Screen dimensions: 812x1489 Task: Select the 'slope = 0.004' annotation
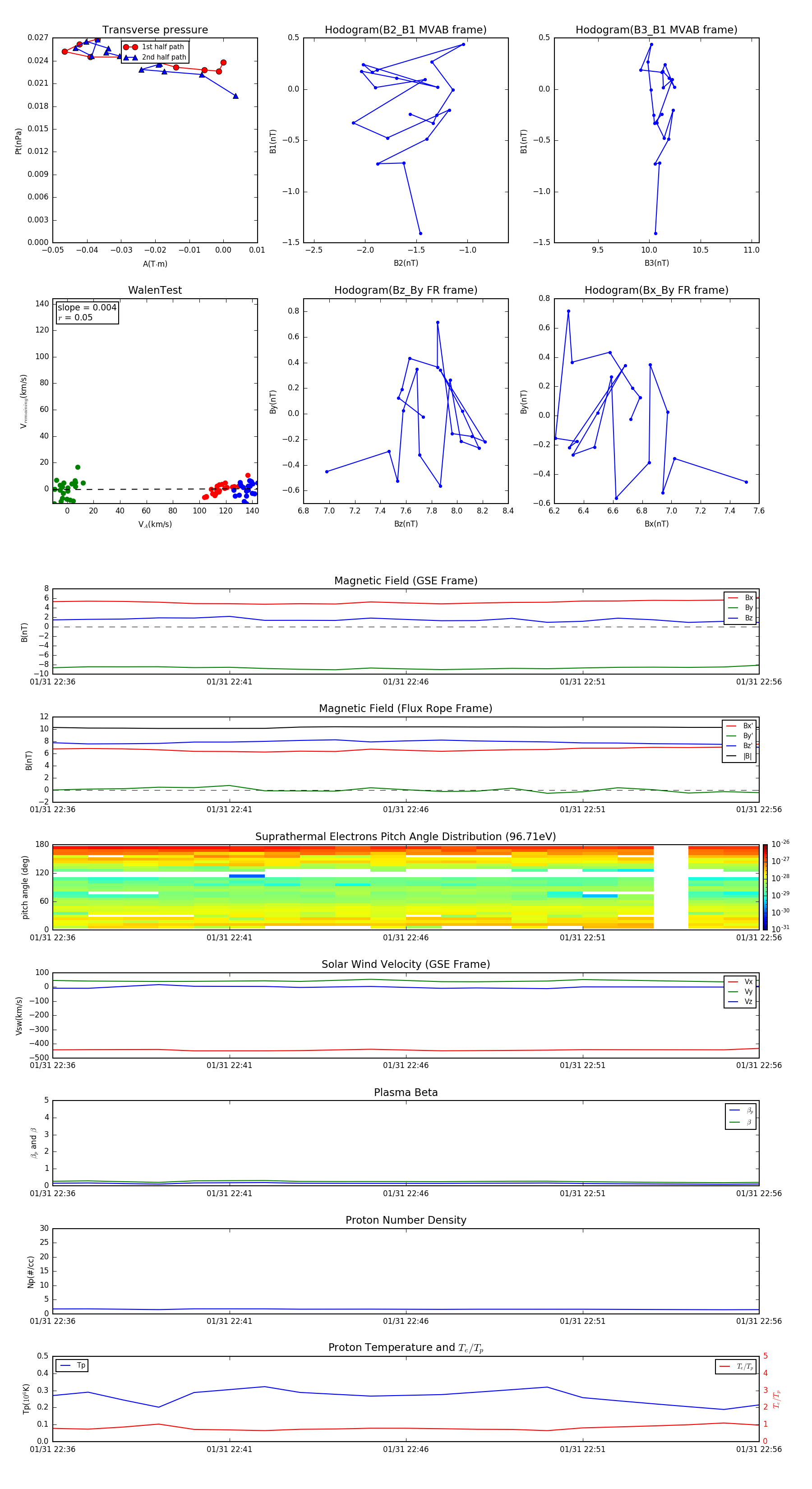pos(87,308)
